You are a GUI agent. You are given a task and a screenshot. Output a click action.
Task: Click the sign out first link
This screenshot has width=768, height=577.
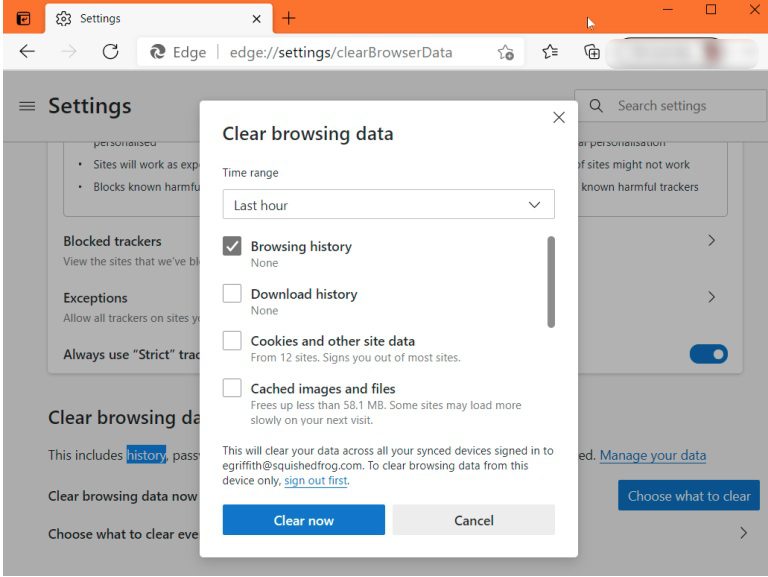(316, 481)
